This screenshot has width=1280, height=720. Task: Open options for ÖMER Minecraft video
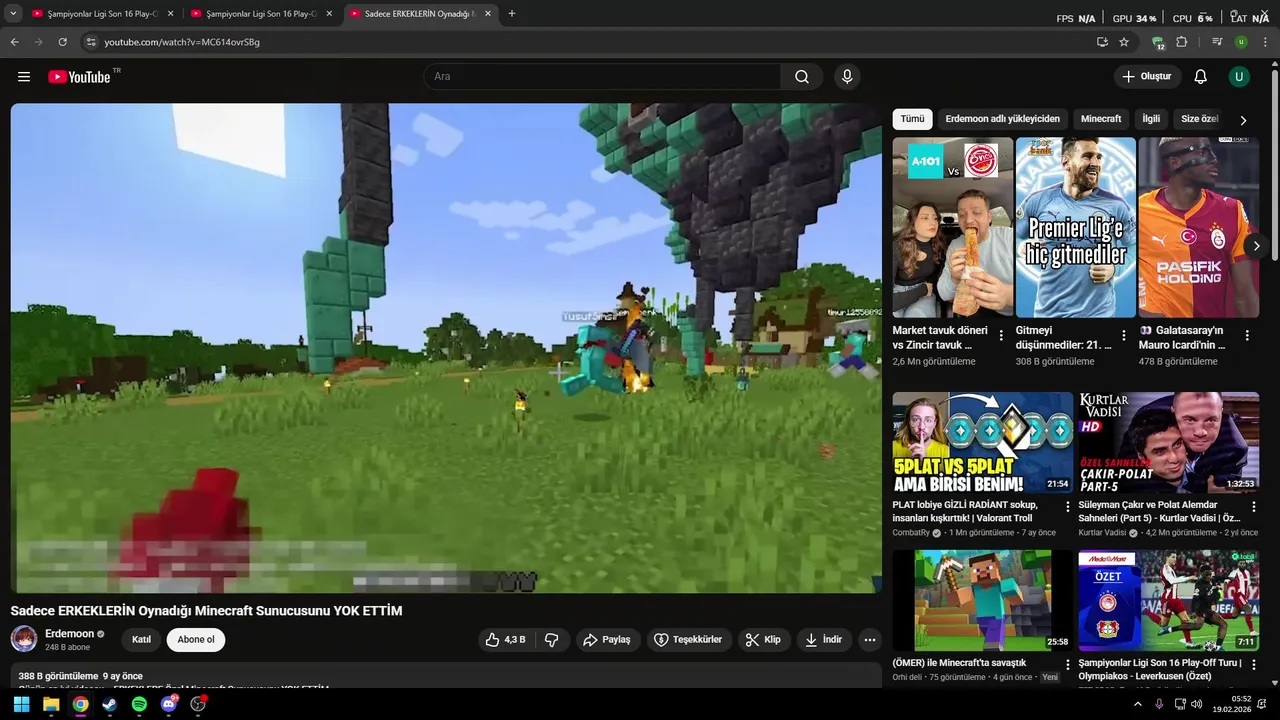coord(1067,665)
